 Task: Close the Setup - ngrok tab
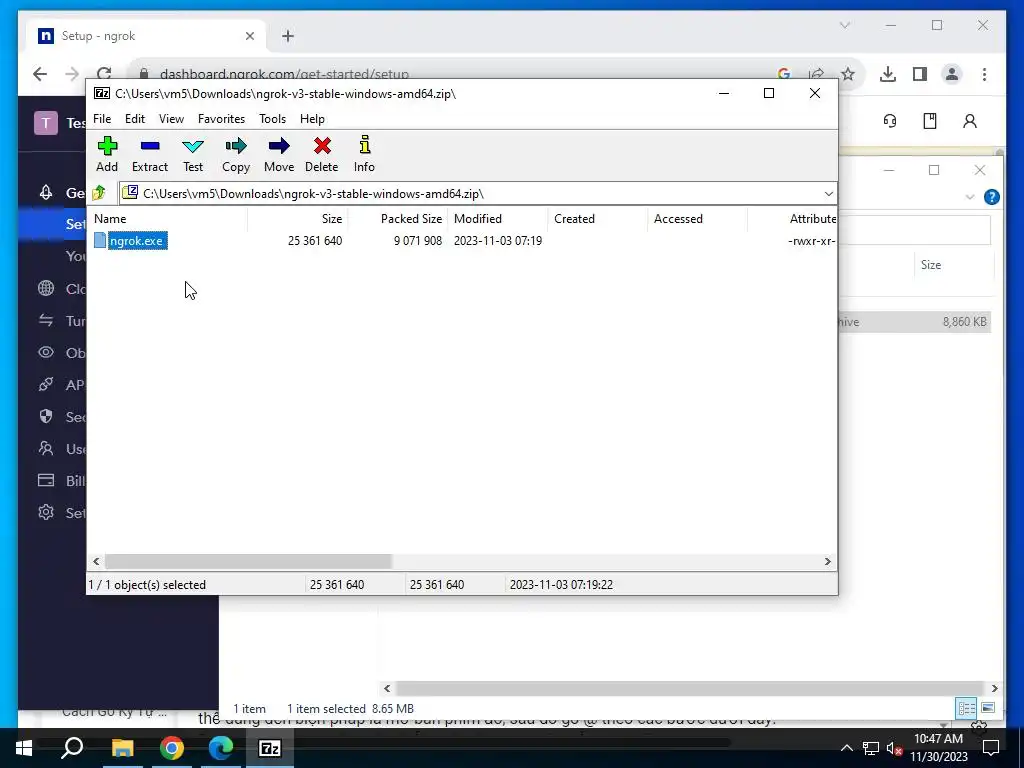tap(249, 36)
